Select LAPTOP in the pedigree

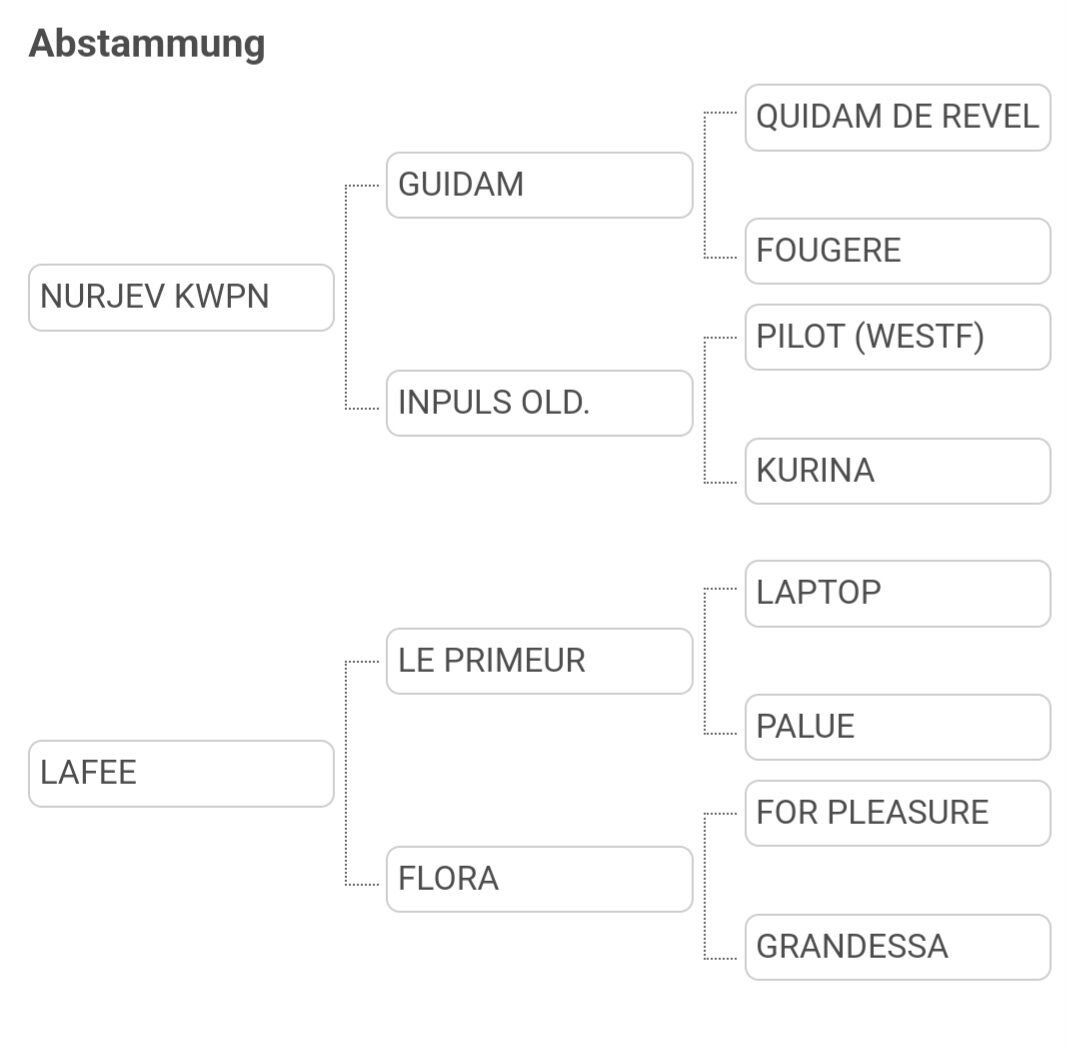pyautogui.click(x=897, y=593)
